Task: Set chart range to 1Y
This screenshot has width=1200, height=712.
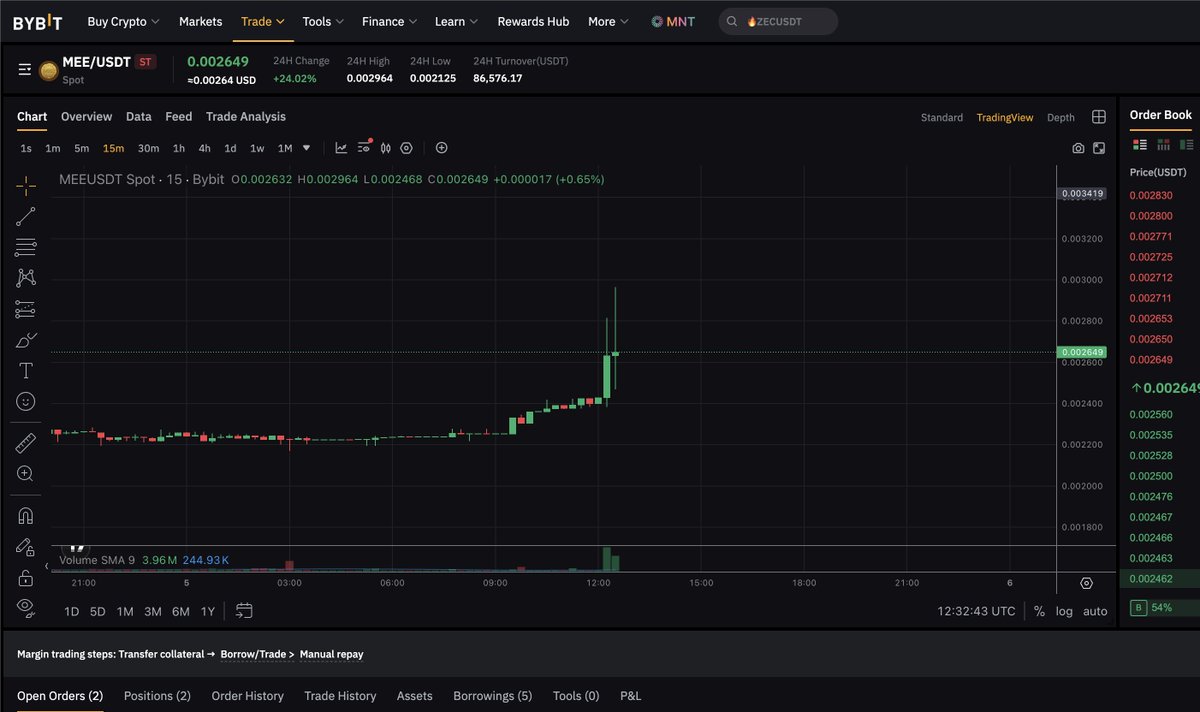Action: [x=207, y=611]
